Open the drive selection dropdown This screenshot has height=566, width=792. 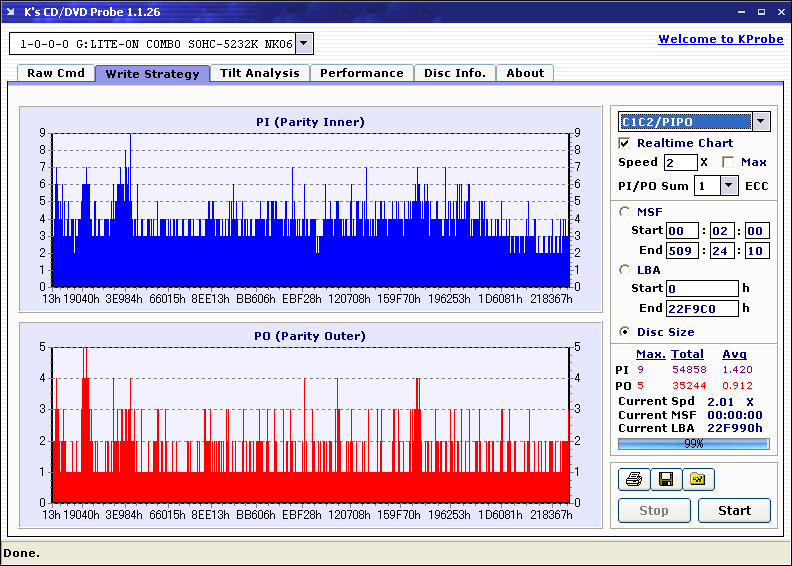(304, 44)
